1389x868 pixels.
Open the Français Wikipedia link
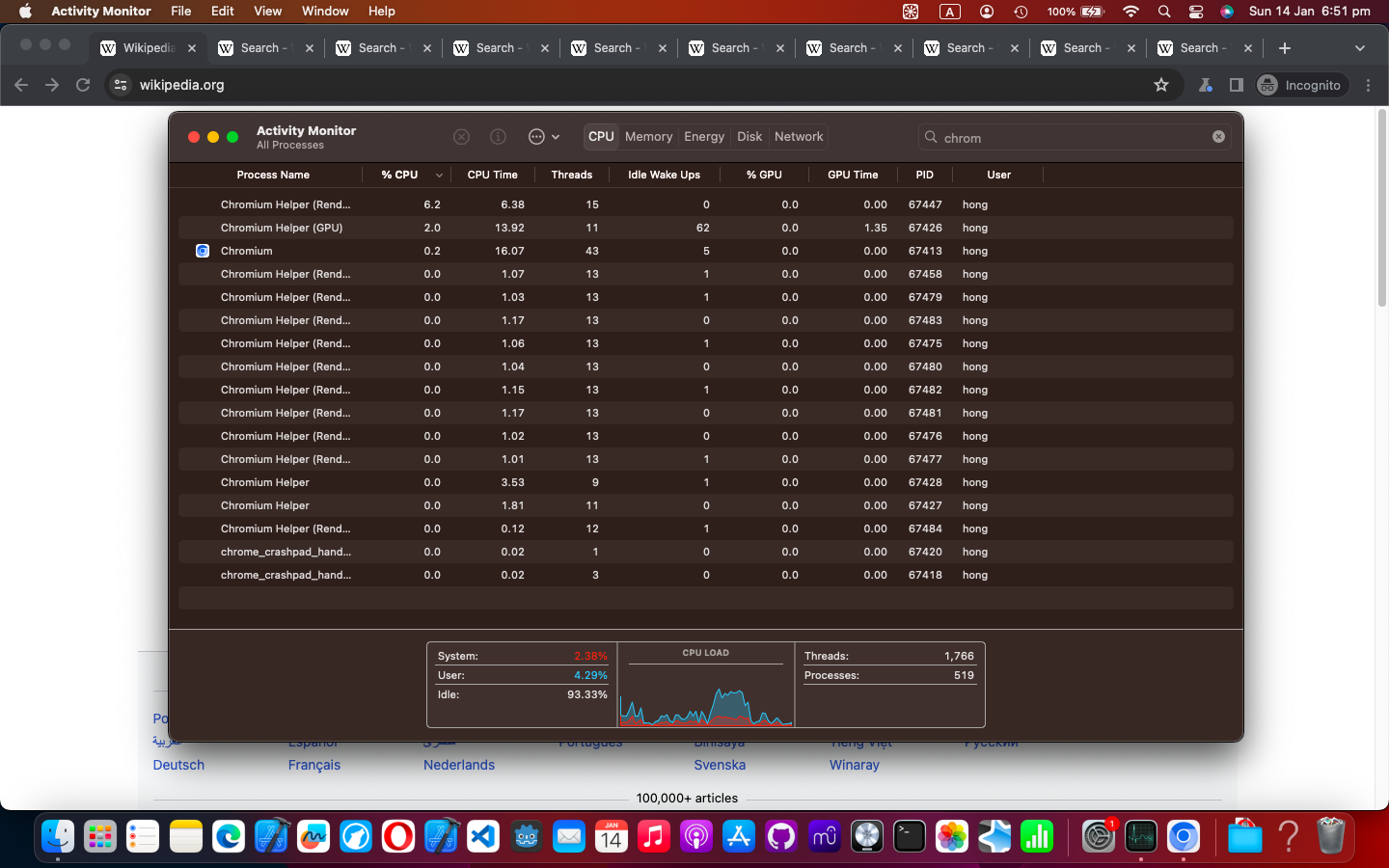tap(313, 765)
